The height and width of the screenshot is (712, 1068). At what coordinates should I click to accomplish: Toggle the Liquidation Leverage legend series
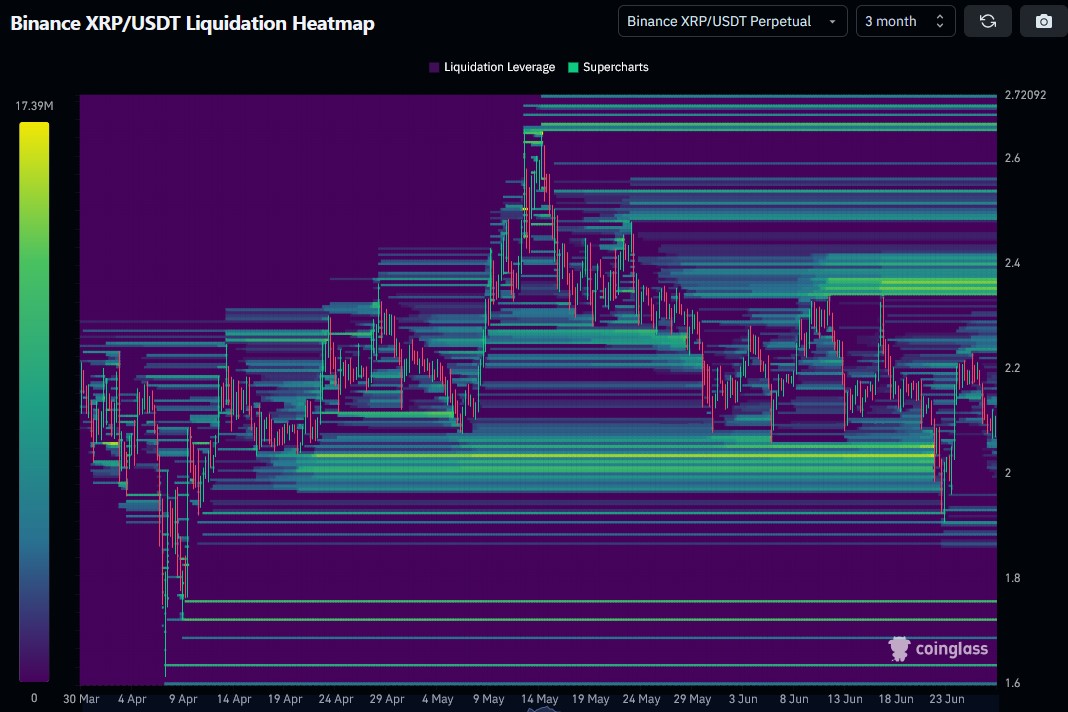(492, 67)
